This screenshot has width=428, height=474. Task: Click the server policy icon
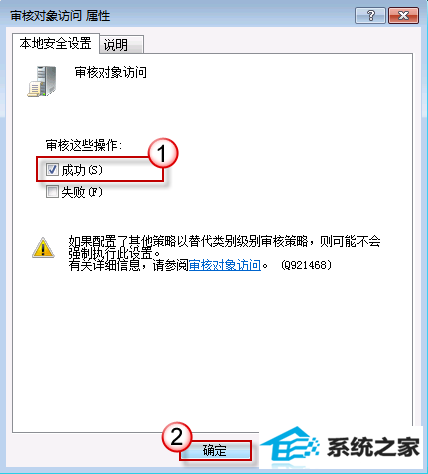[x=42, y=81]
